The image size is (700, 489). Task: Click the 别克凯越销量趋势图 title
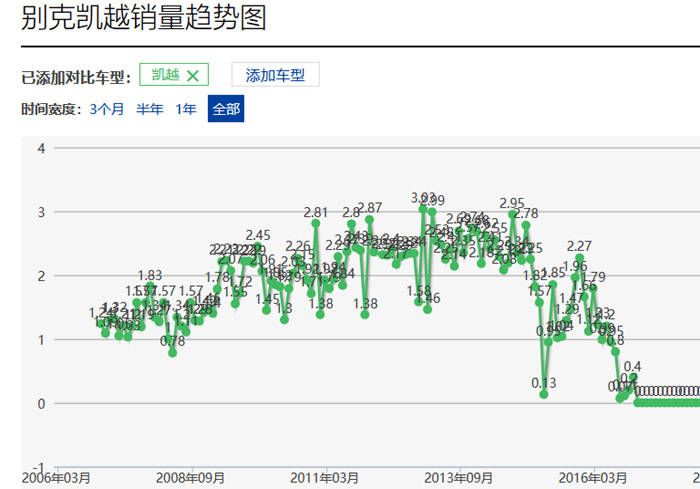(144, 18)
